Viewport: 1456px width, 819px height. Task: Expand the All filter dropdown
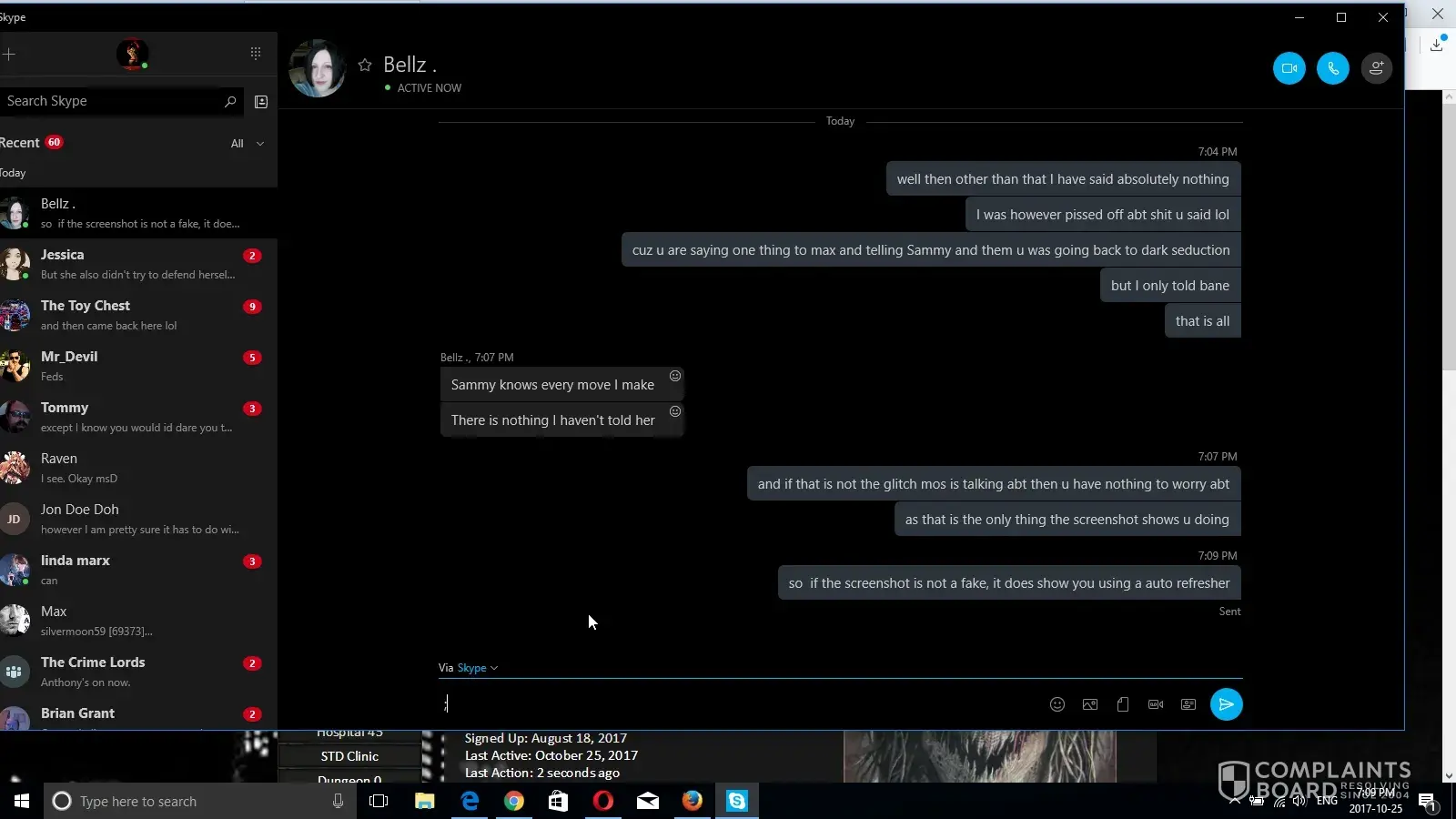coord(248,144)
